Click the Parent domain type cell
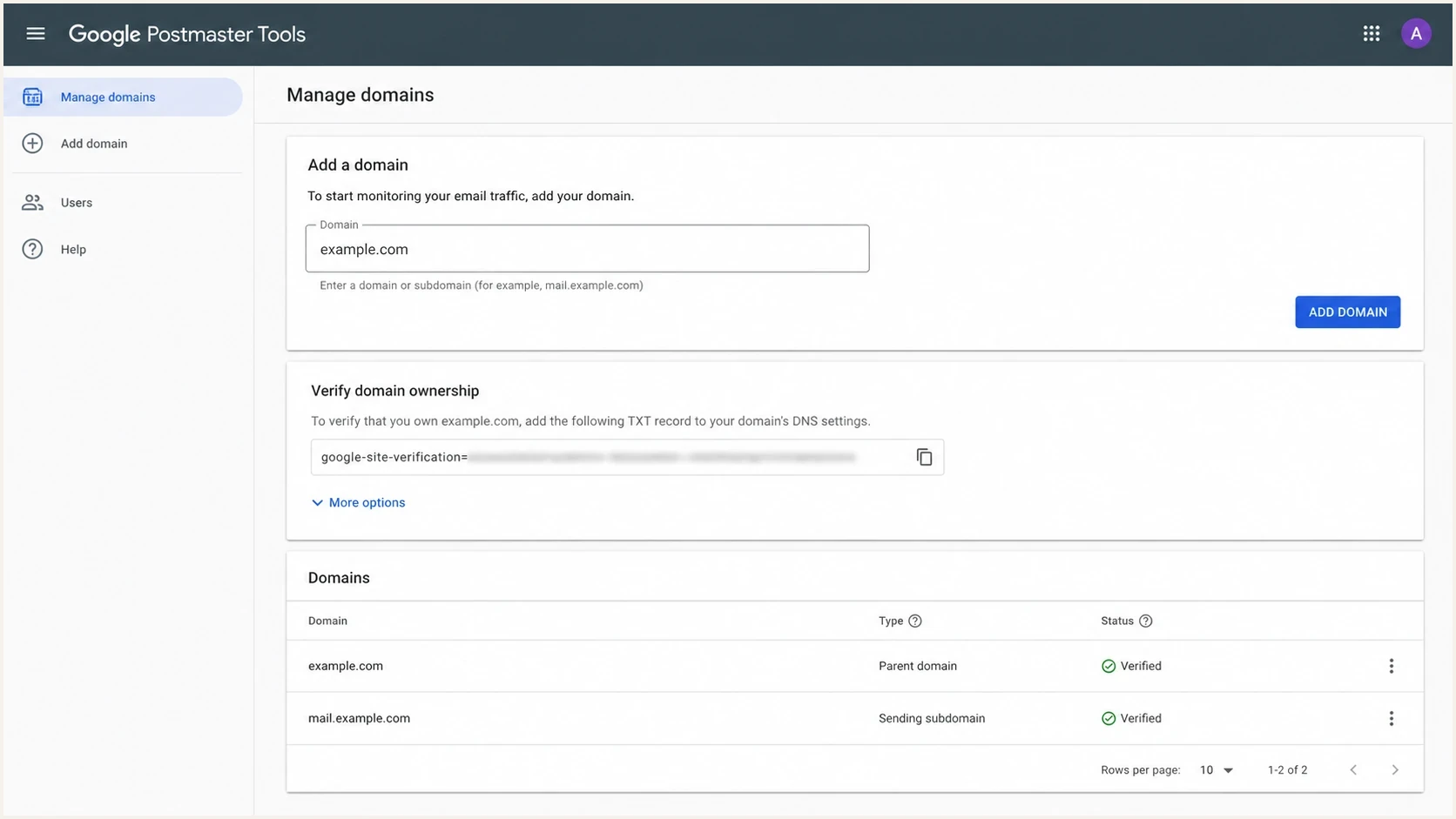Image resolution: width=1456 pixels, height=819 pixels. (x=918, y=666)
